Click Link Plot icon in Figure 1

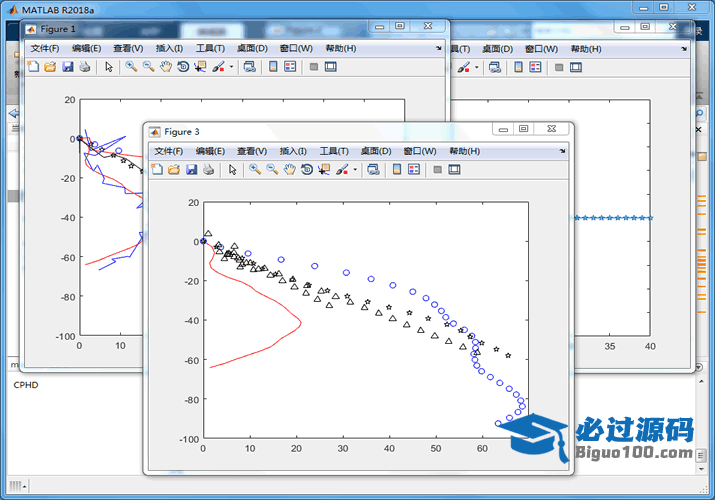point(249,67)
